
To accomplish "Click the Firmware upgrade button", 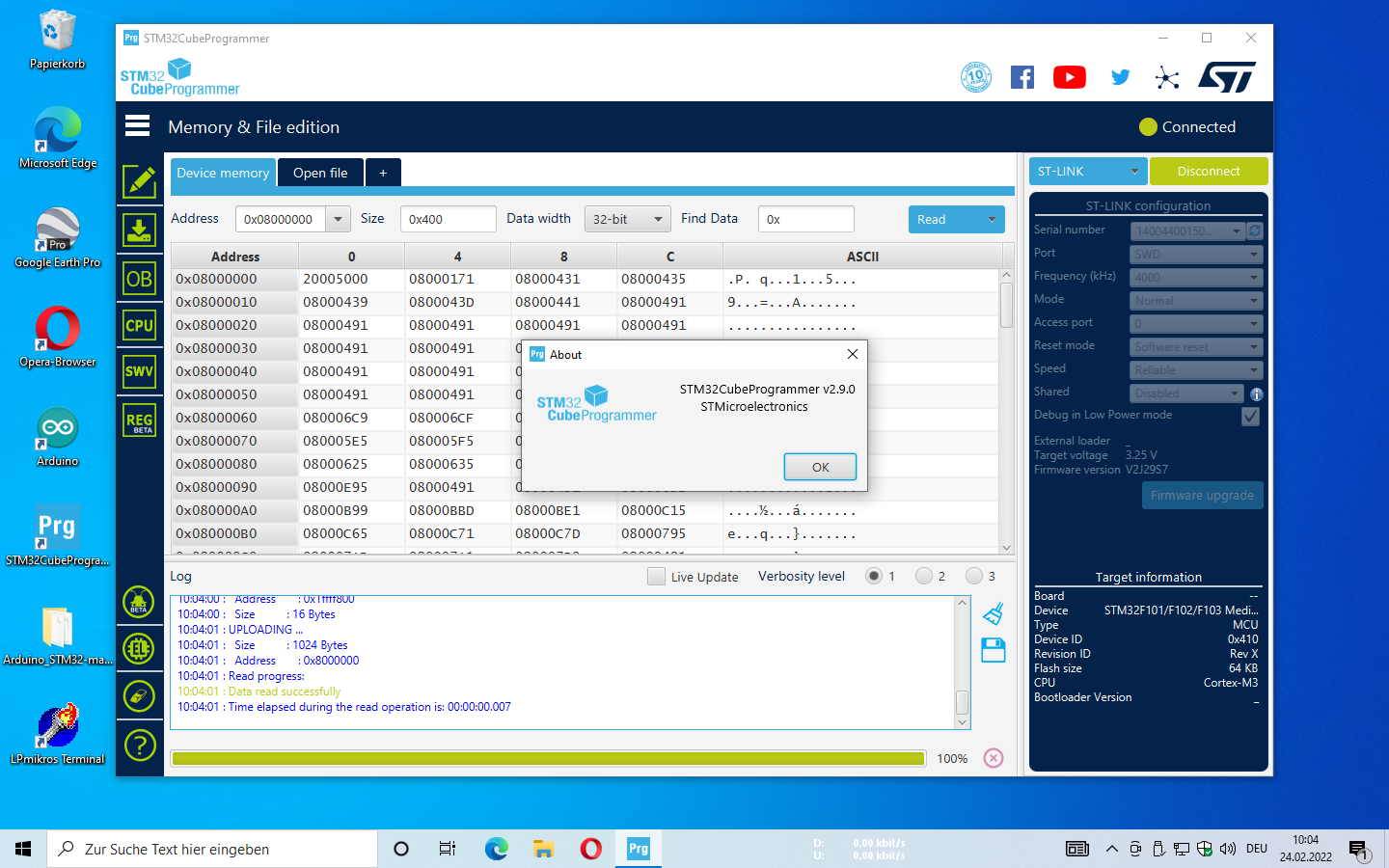I will coord(1202,495).
